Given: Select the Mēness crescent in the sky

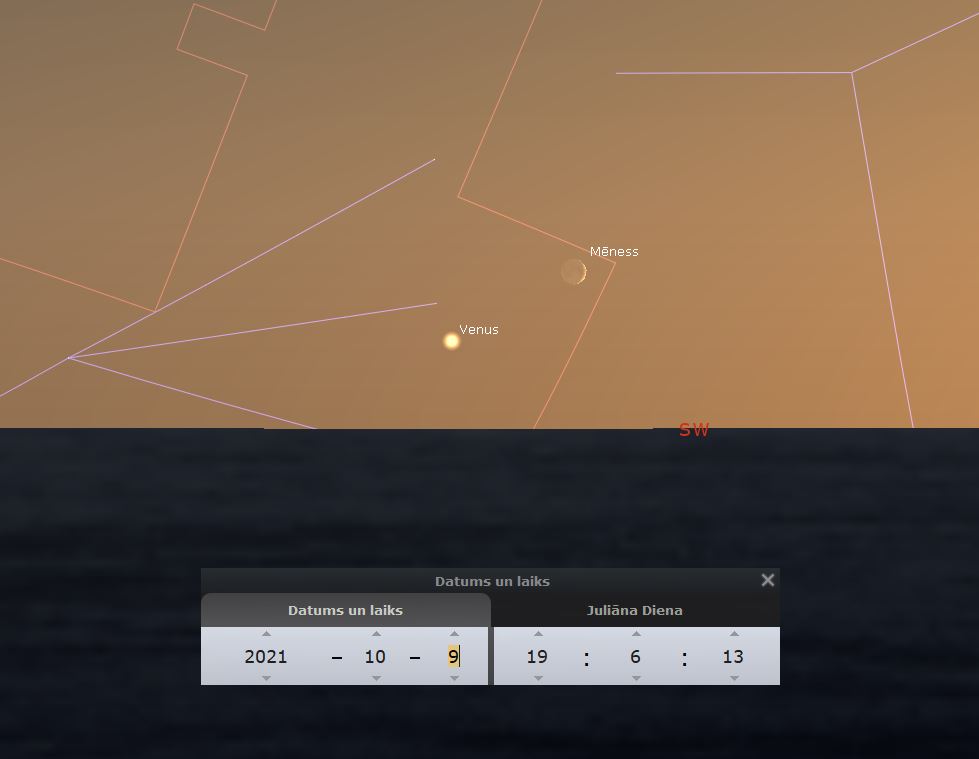Looking at the screenshot, I should (x=574, y=272).
